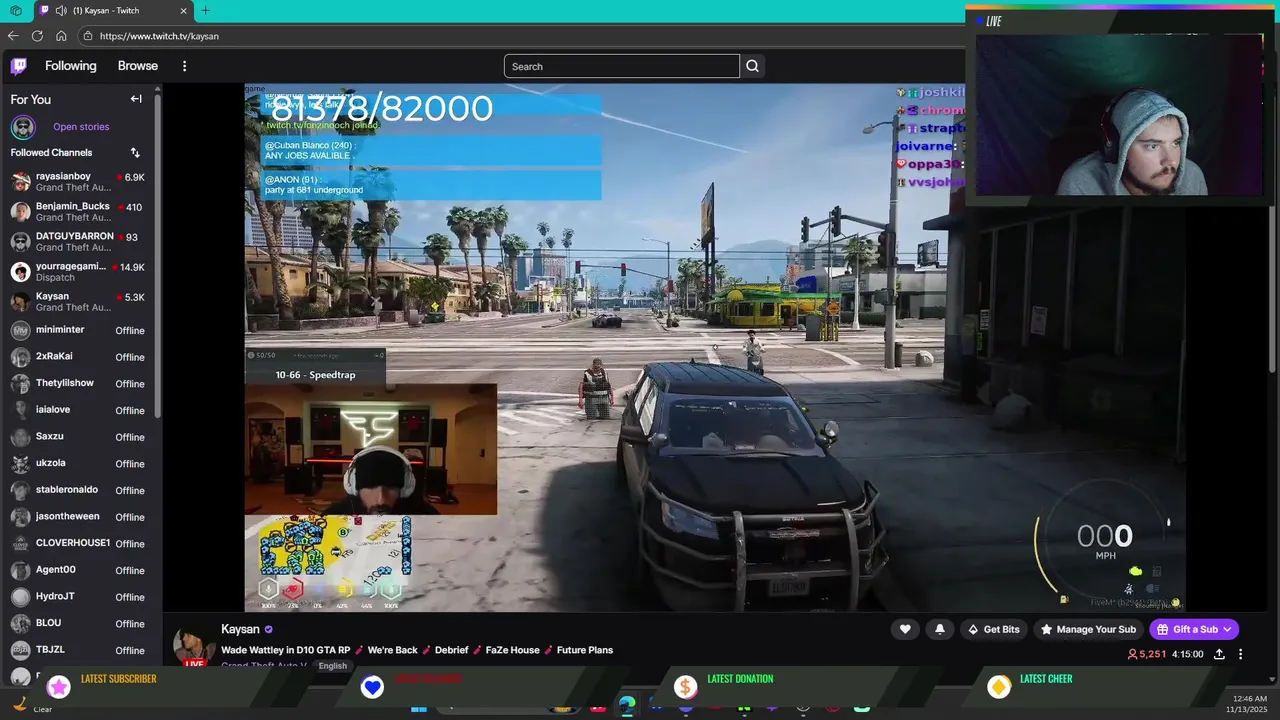Image resolution: width=1280 pixels, height=720 pixels.
Task: Sort the Followed Channels list
Action: pyautogui.click(x=135, y=153)
